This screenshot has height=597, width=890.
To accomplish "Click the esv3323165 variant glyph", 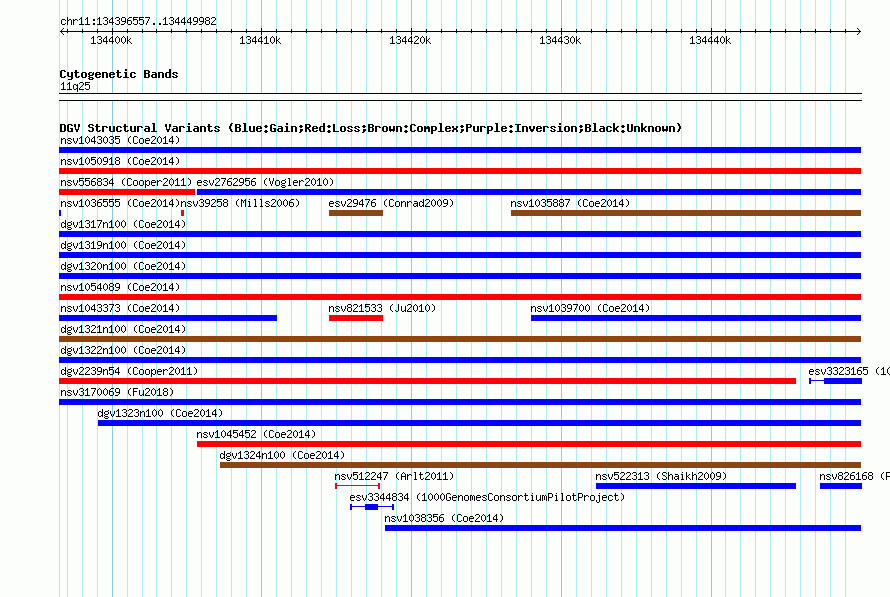I will tap(836, 381).
